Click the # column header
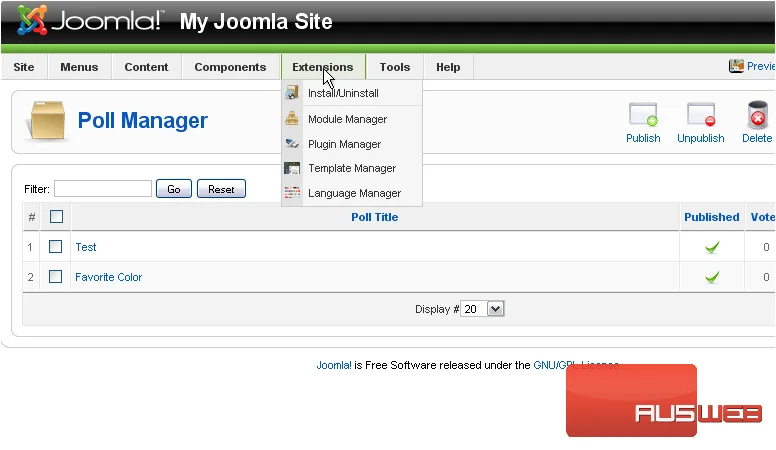Viewport: 776px width, 450px height. click(x=32, y=217)
